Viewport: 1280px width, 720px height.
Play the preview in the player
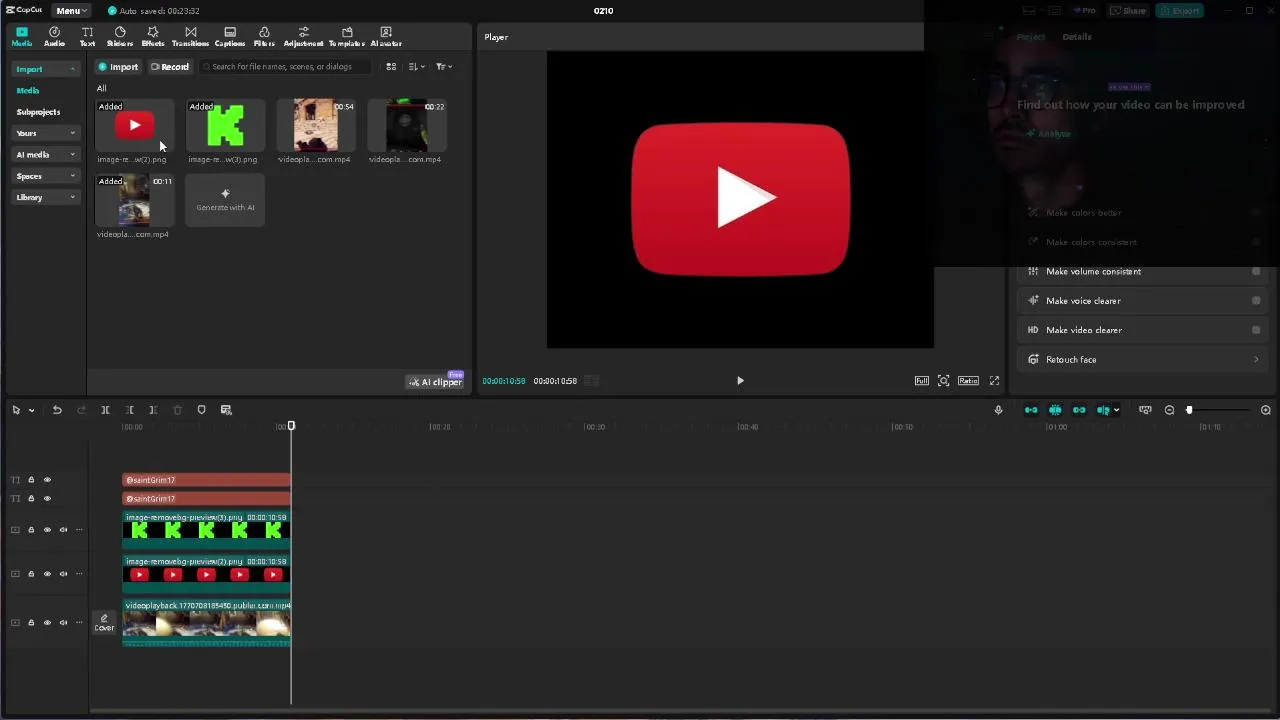click(x=740, y=381)
